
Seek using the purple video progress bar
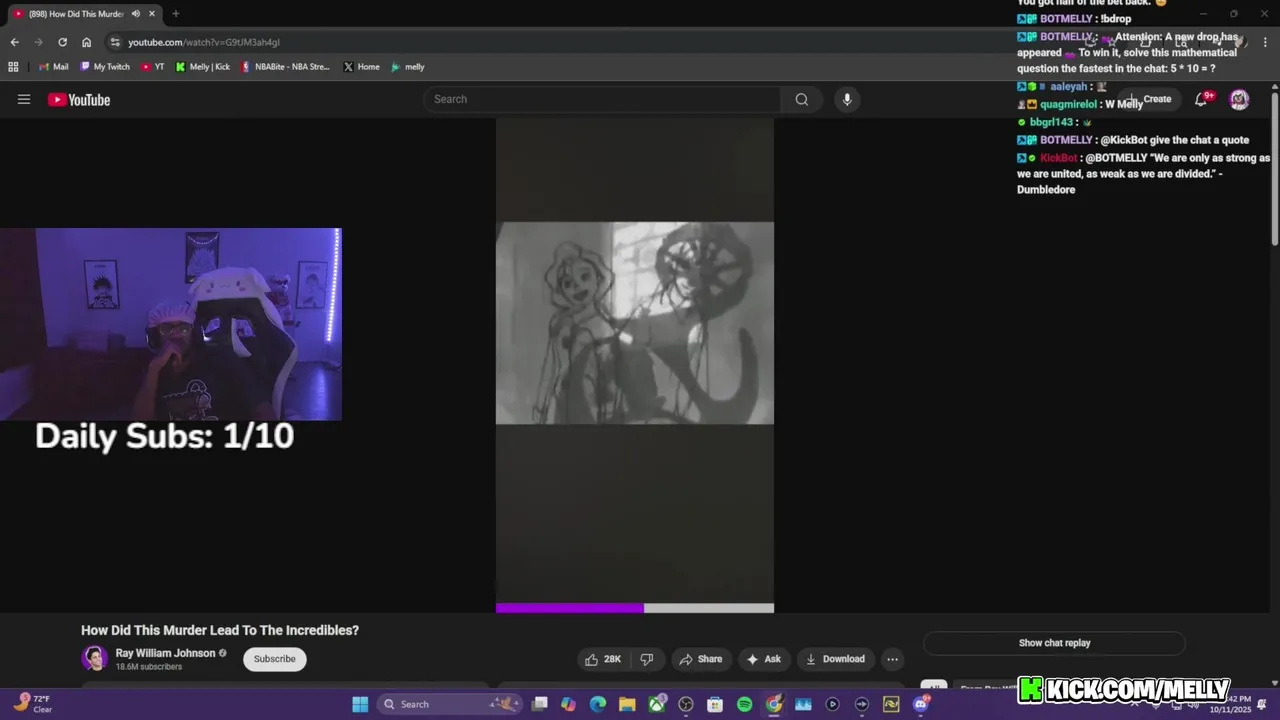(635, 608)
